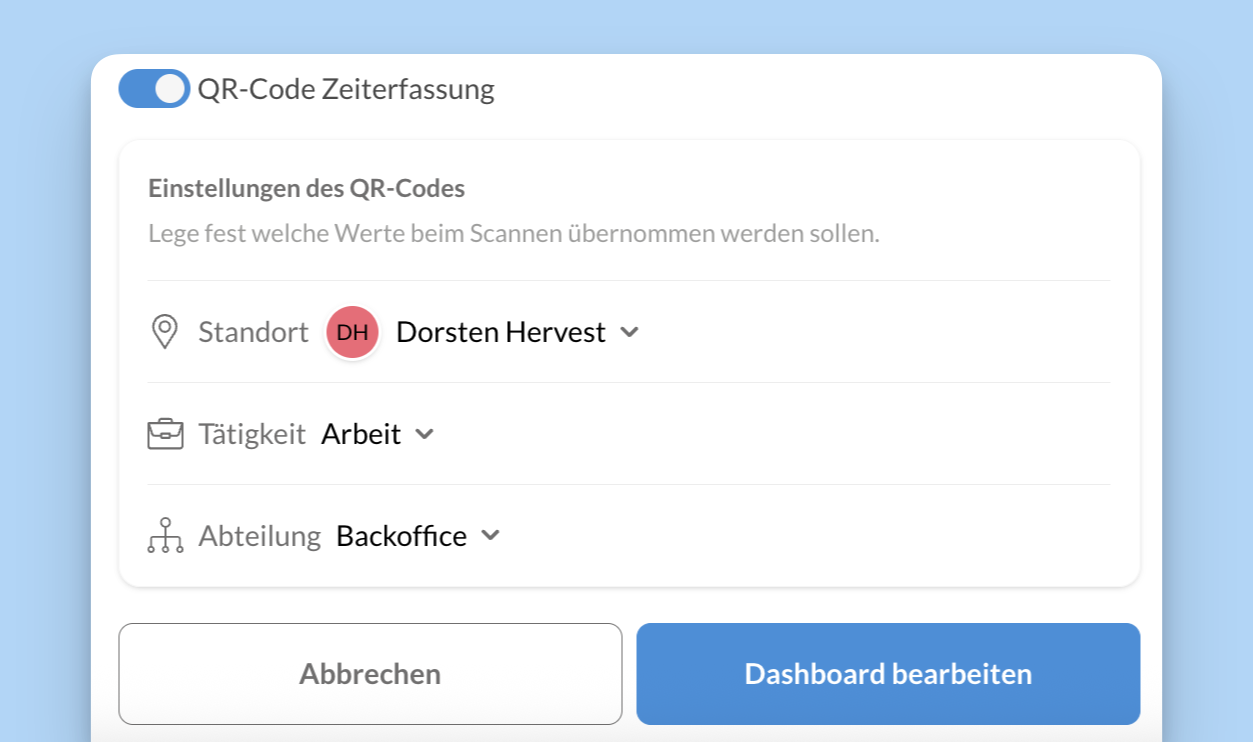Select the Abteilung field label
The width and height of the screenshot is (1253, 742).
tap(259, 536)
